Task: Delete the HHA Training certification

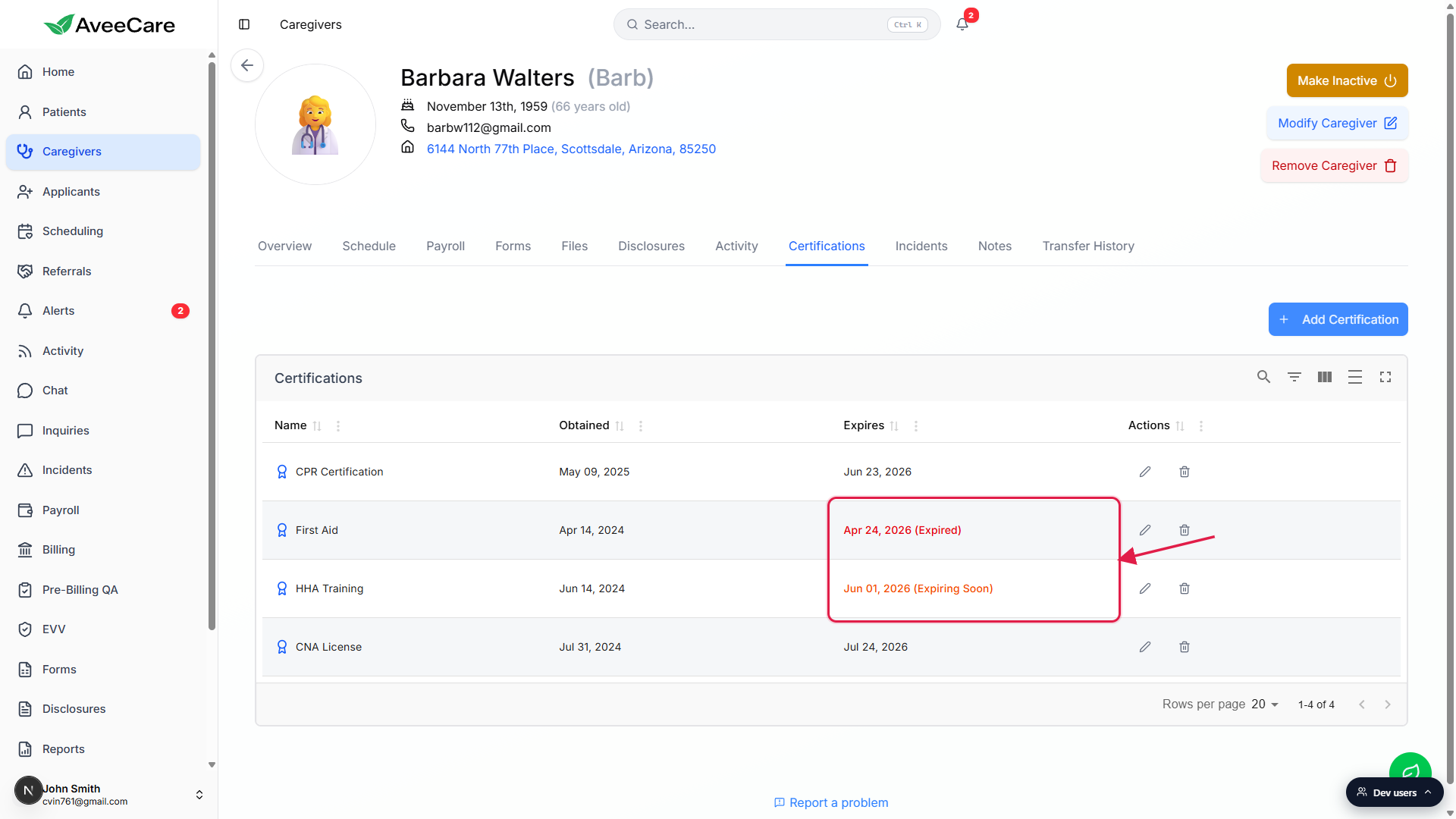Action: [x=1185, y=588]
